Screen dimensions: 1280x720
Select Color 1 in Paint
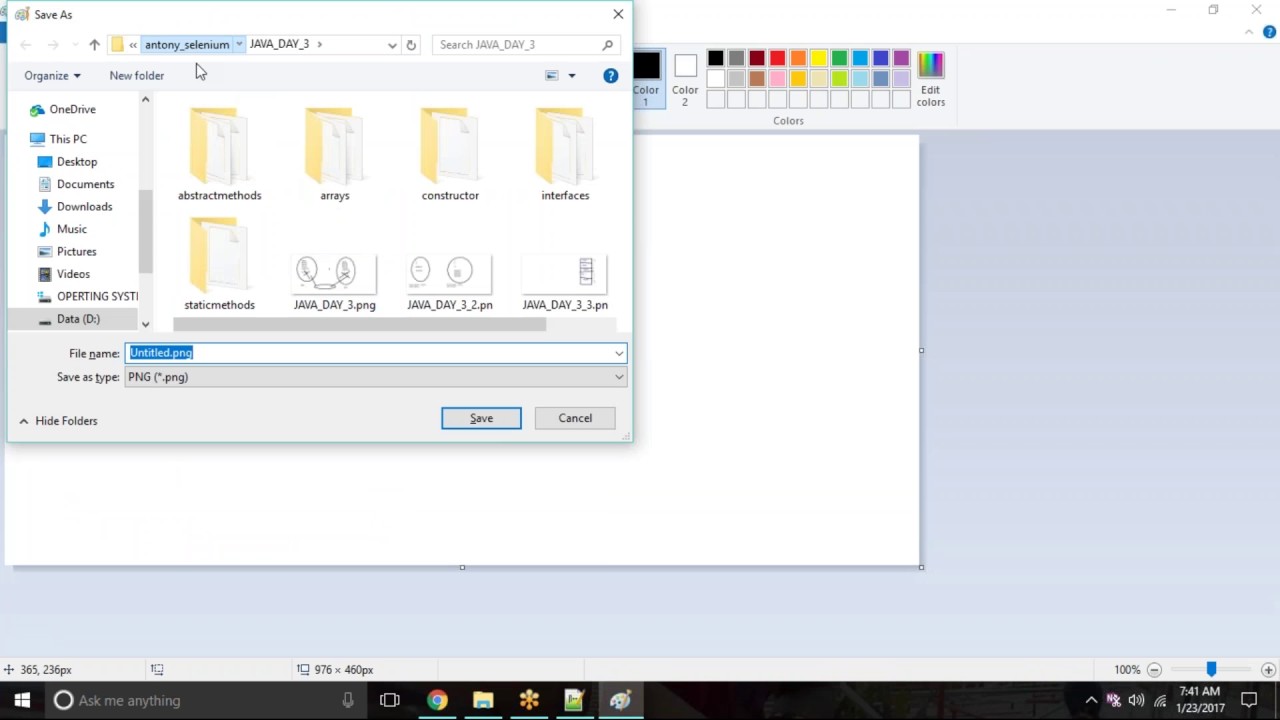tap(646, 79)
